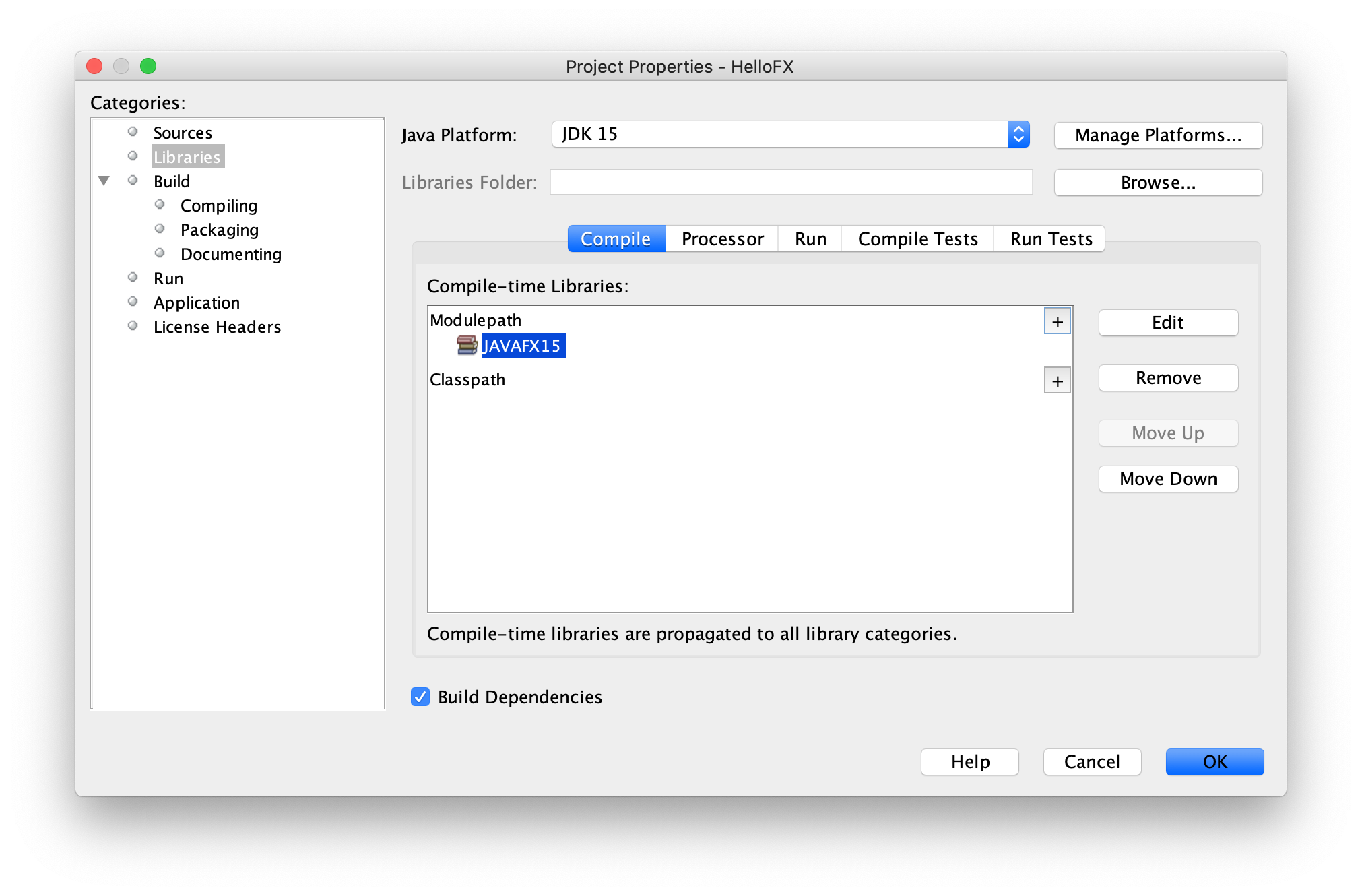This screenshot has height=896, width=1362.
Task: Click the bullet icon beside License Headers
Action: click(x=133, y=326)
